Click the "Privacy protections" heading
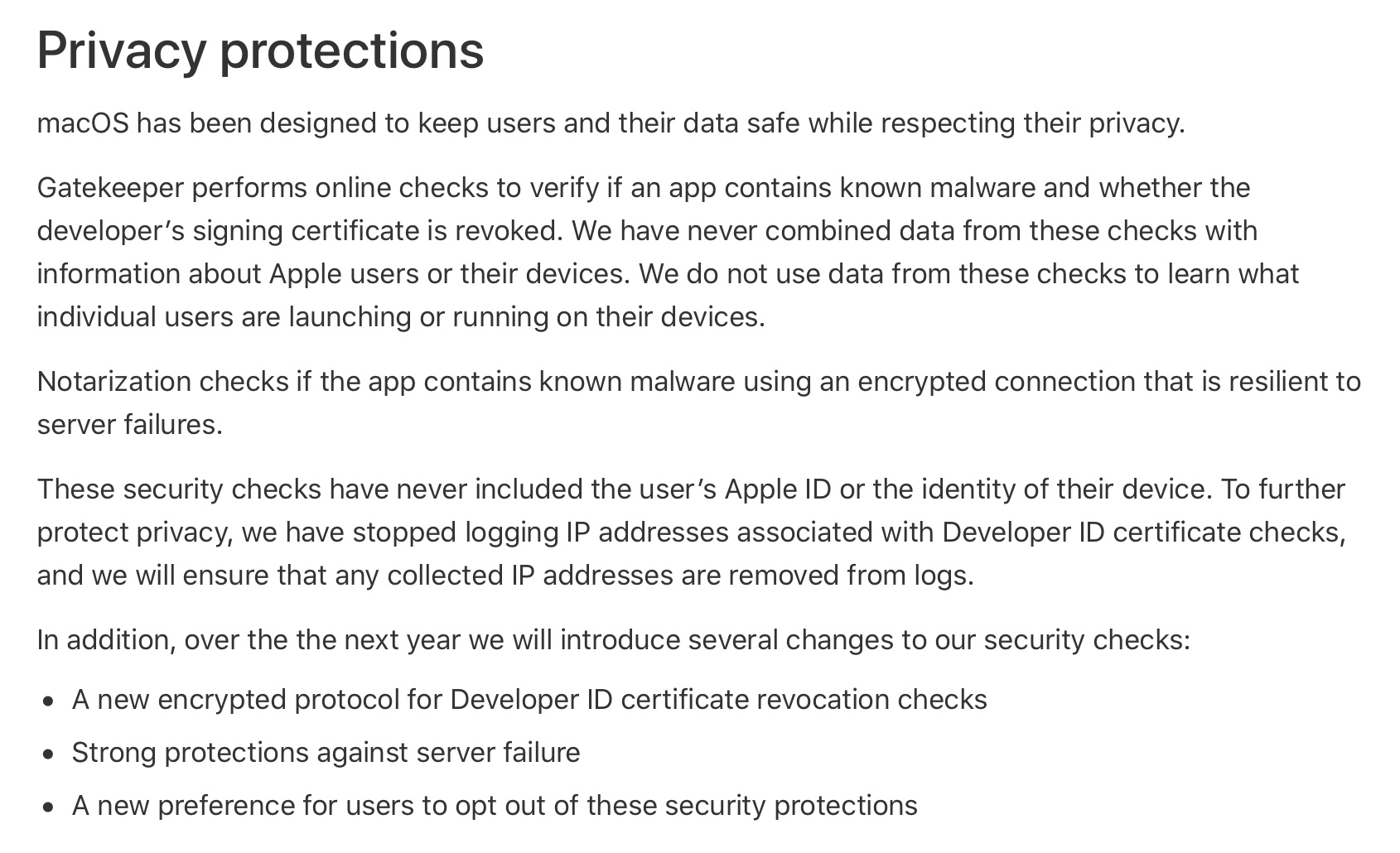Image resolution: width=1400 pixels, height=853 pixels. point(260,51)
